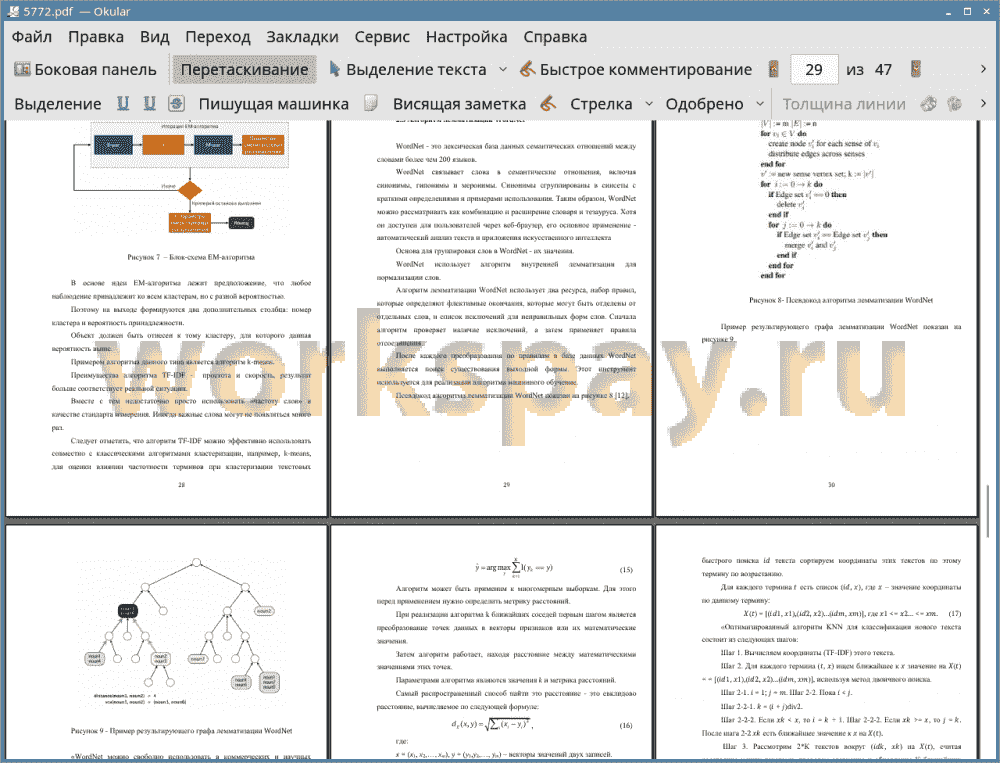Expand annotation toolbar overflow chevron
The image size is (1000, 763).
[983, 103]
